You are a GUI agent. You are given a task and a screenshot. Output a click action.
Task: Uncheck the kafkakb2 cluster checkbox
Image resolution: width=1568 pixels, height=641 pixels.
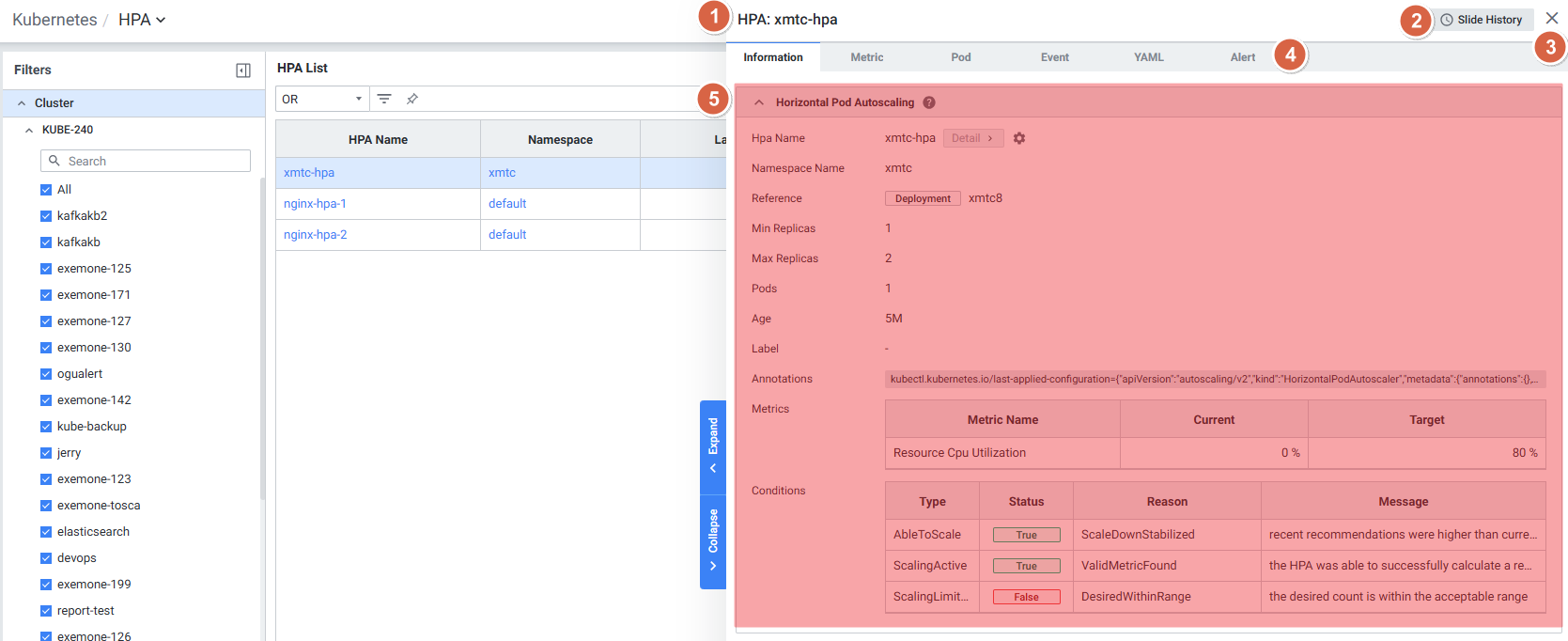[46, 216]
